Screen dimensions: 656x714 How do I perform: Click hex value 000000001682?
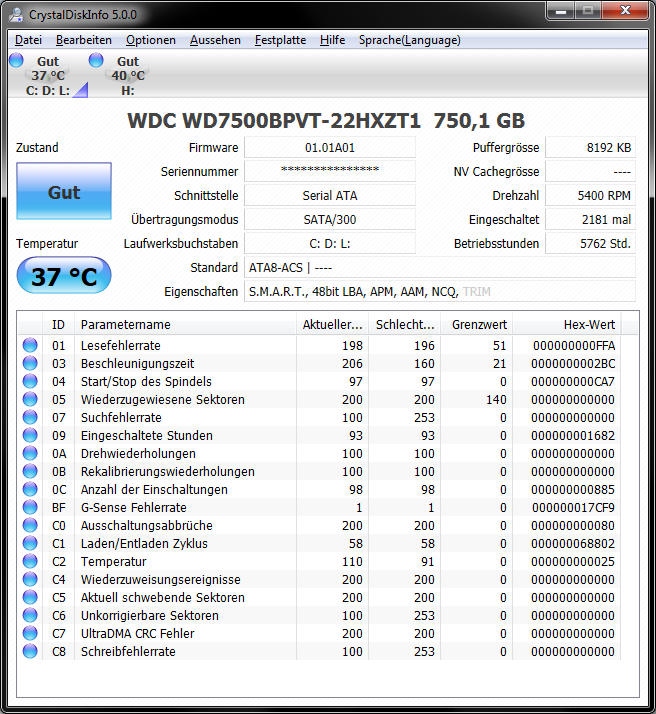[573, 435]
